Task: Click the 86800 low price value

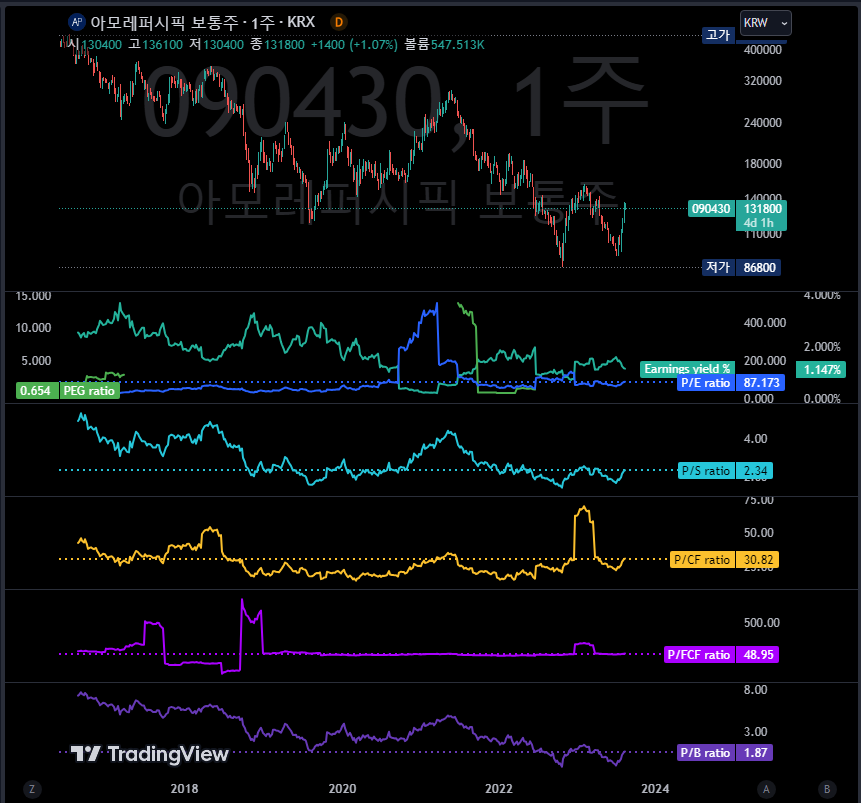Action: (759, 267)
